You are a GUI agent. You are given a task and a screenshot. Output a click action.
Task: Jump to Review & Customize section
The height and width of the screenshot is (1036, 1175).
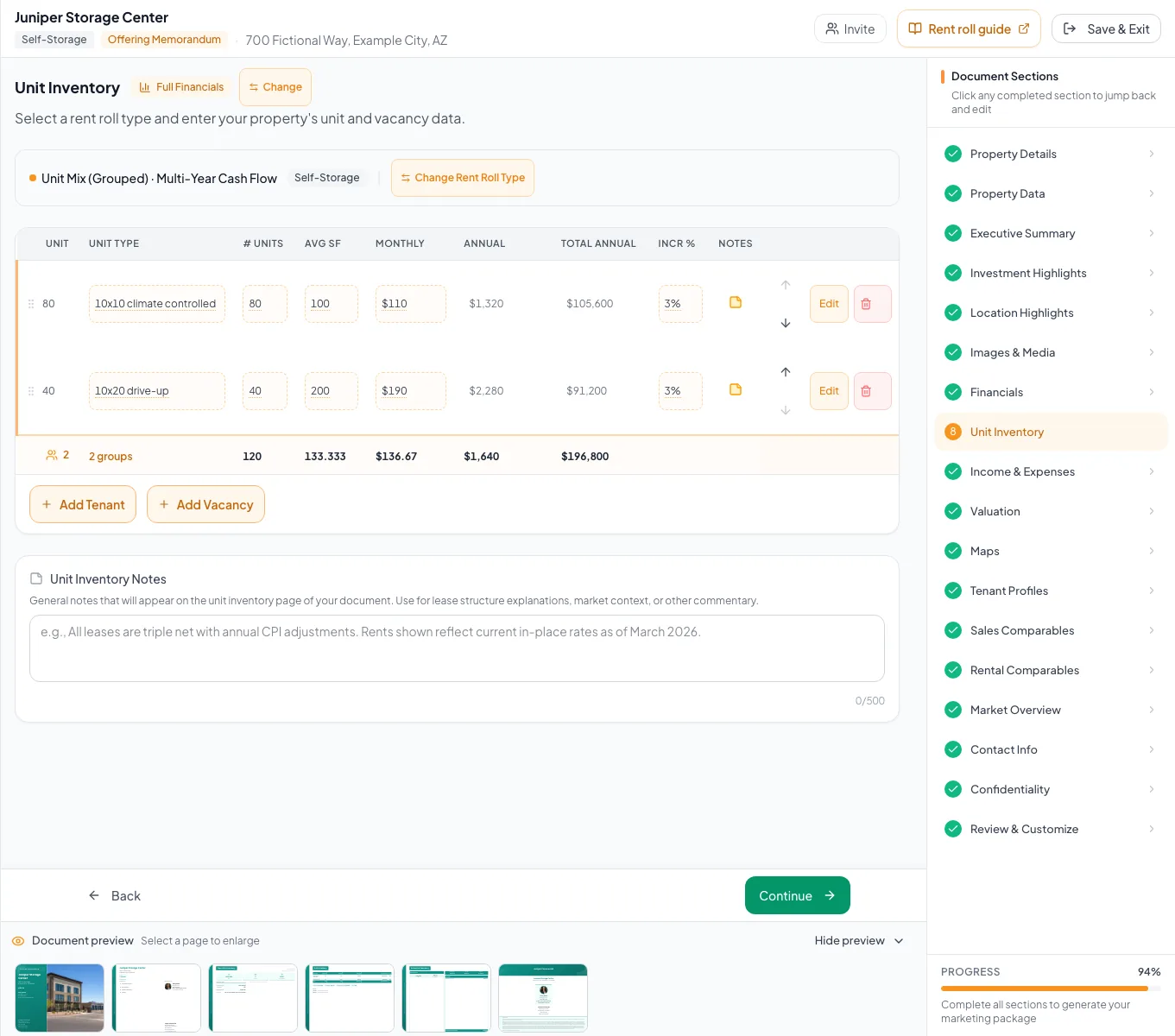tap(1051, 829)
